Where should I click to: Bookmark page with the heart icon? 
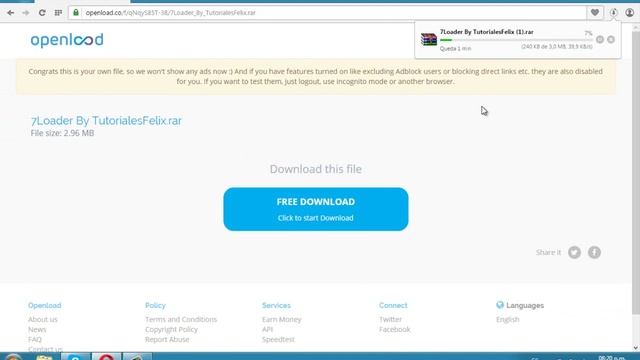click(595, 13)
